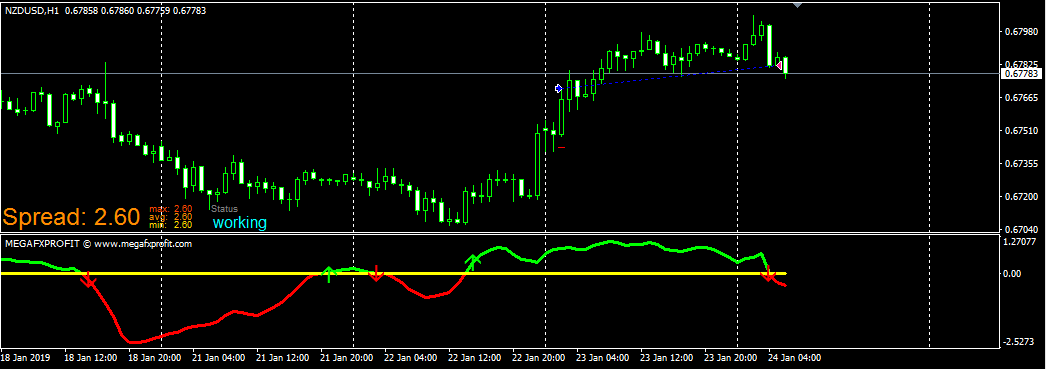Click the '23 Jan 20:00' time label
Viewport: 1046px width, 369px height.
tap(731, 358)
